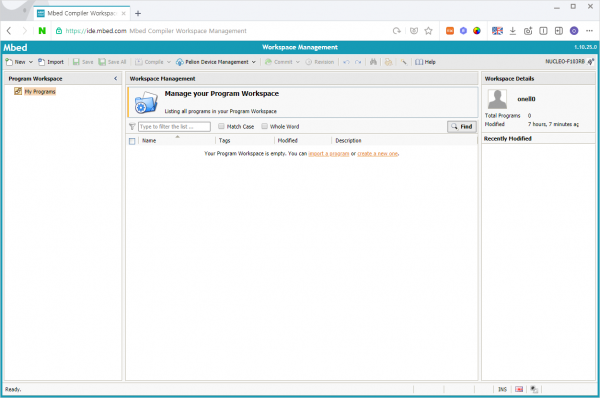The width and height of the screenshot is (600, 398).
Task: Click the user avatar in Workspace Details
Action: coord(497,99)
